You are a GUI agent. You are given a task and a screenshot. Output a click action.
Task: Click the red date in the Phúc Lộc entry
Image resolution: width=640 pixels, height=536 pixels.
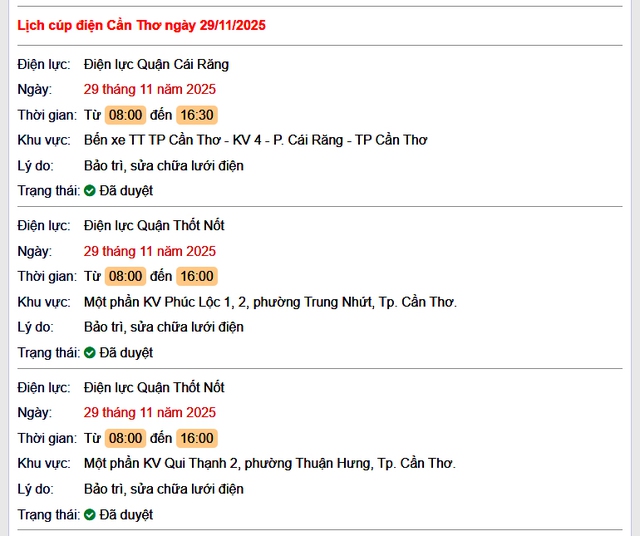[150, 251]
